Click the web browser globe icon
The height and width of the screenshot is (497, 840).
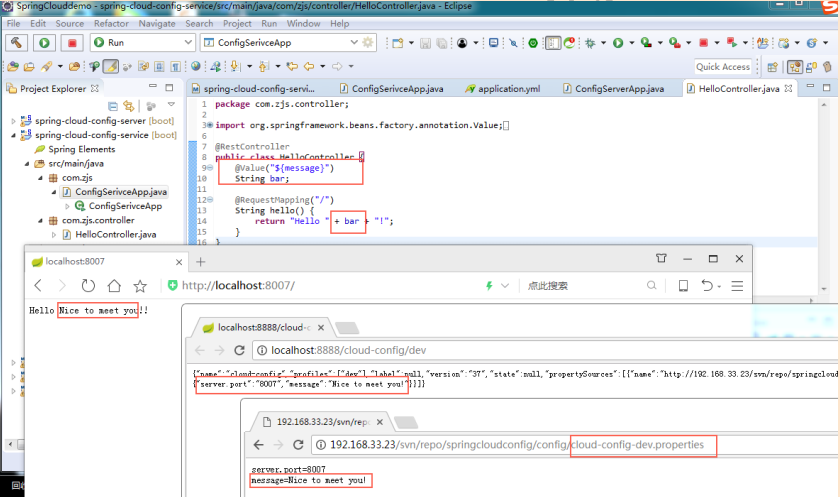click(196, 66)
